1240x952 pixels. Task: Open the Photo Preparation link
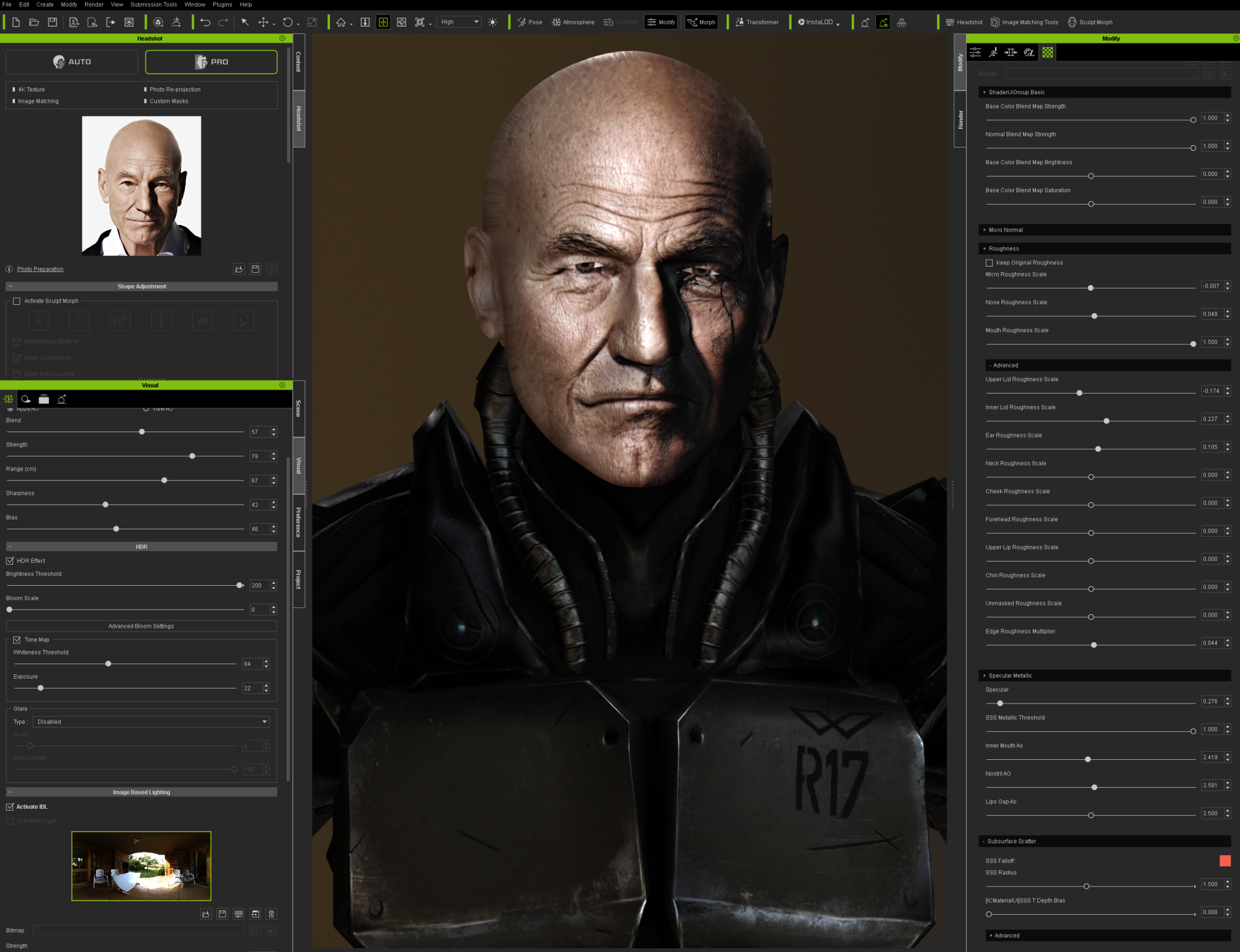[x=40, y=269]
